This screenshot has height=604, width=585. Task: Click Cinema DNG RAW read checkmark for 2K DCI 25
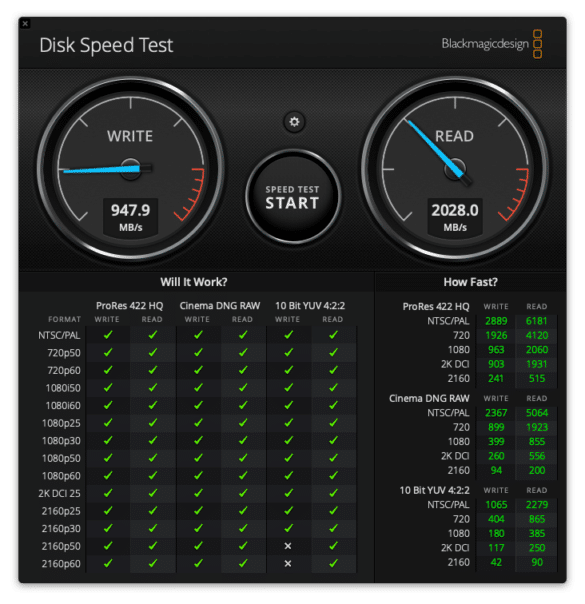[x=243, y=493]
